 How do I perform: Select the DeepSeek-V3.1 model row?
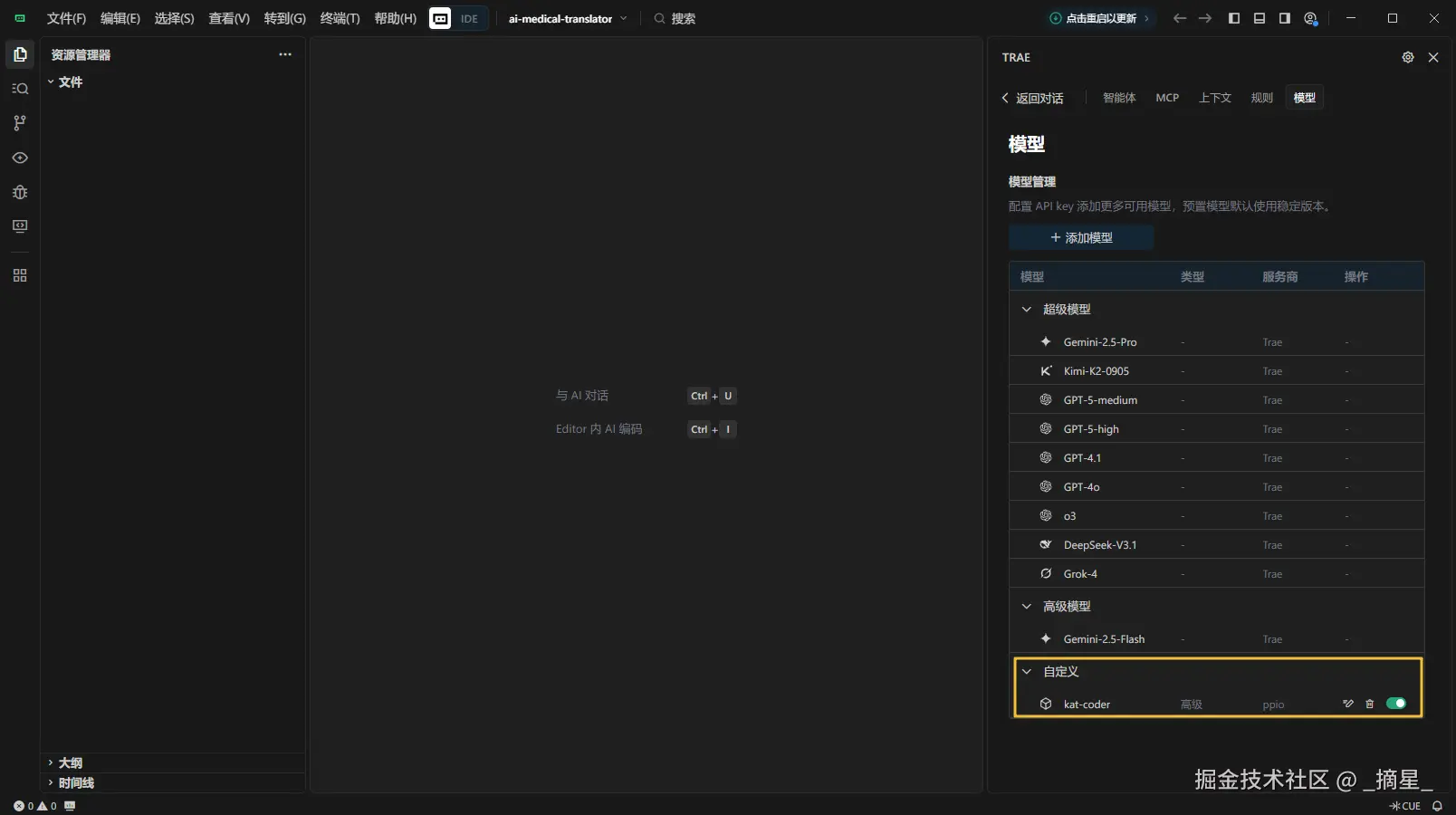point(1217,544)
